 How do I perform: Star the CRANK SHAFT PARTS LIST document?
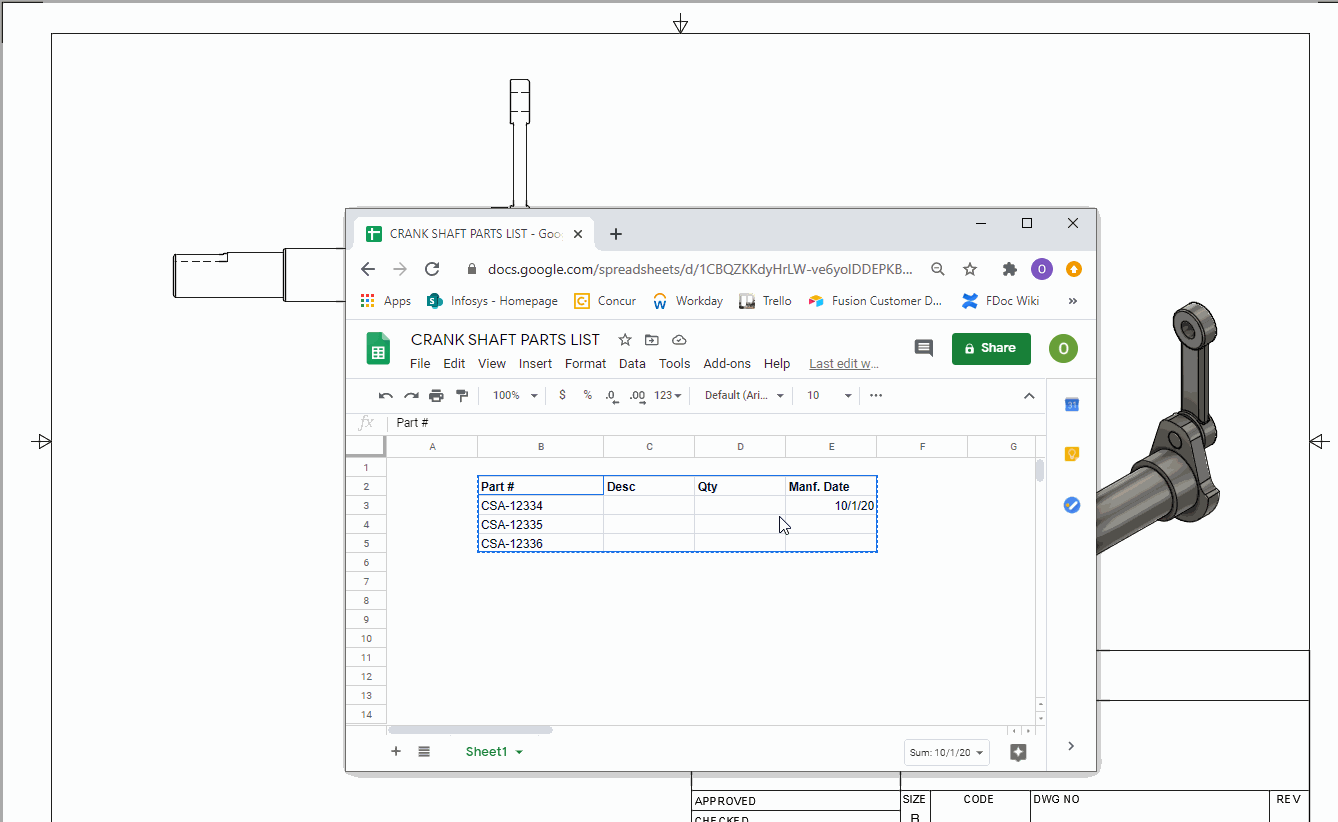(625, 340)
